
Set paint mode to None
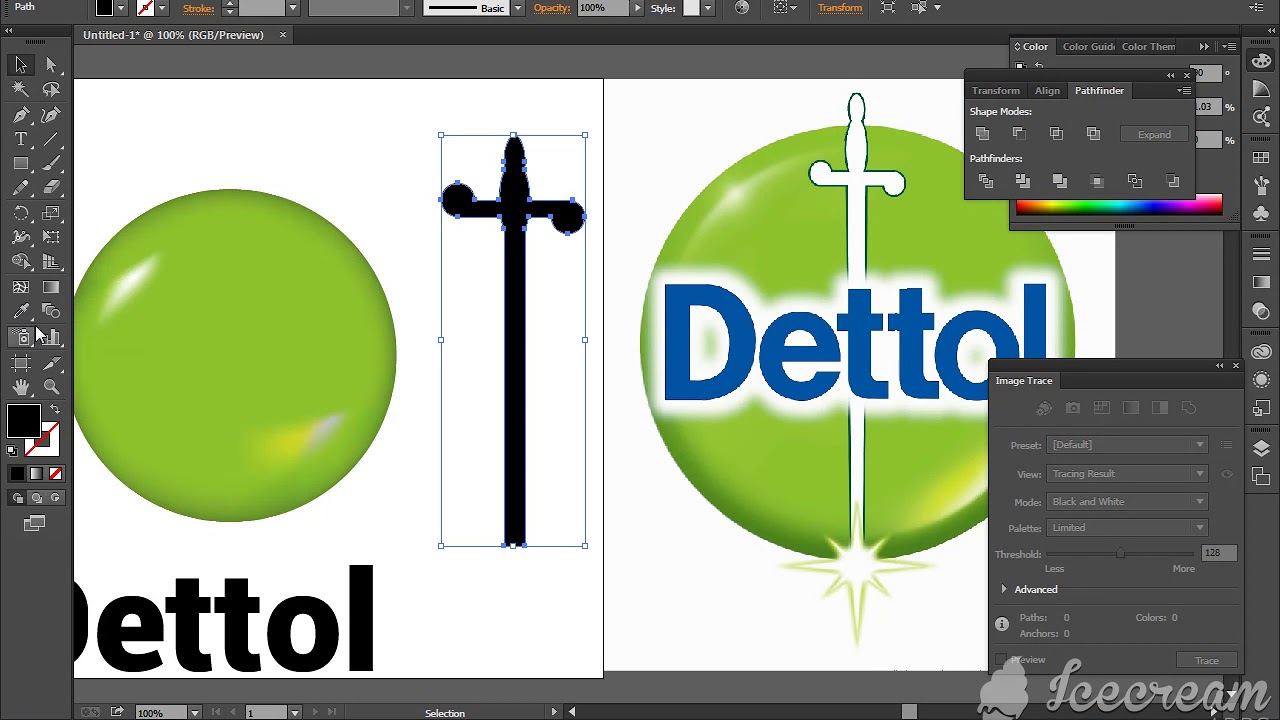coord(55,474)
